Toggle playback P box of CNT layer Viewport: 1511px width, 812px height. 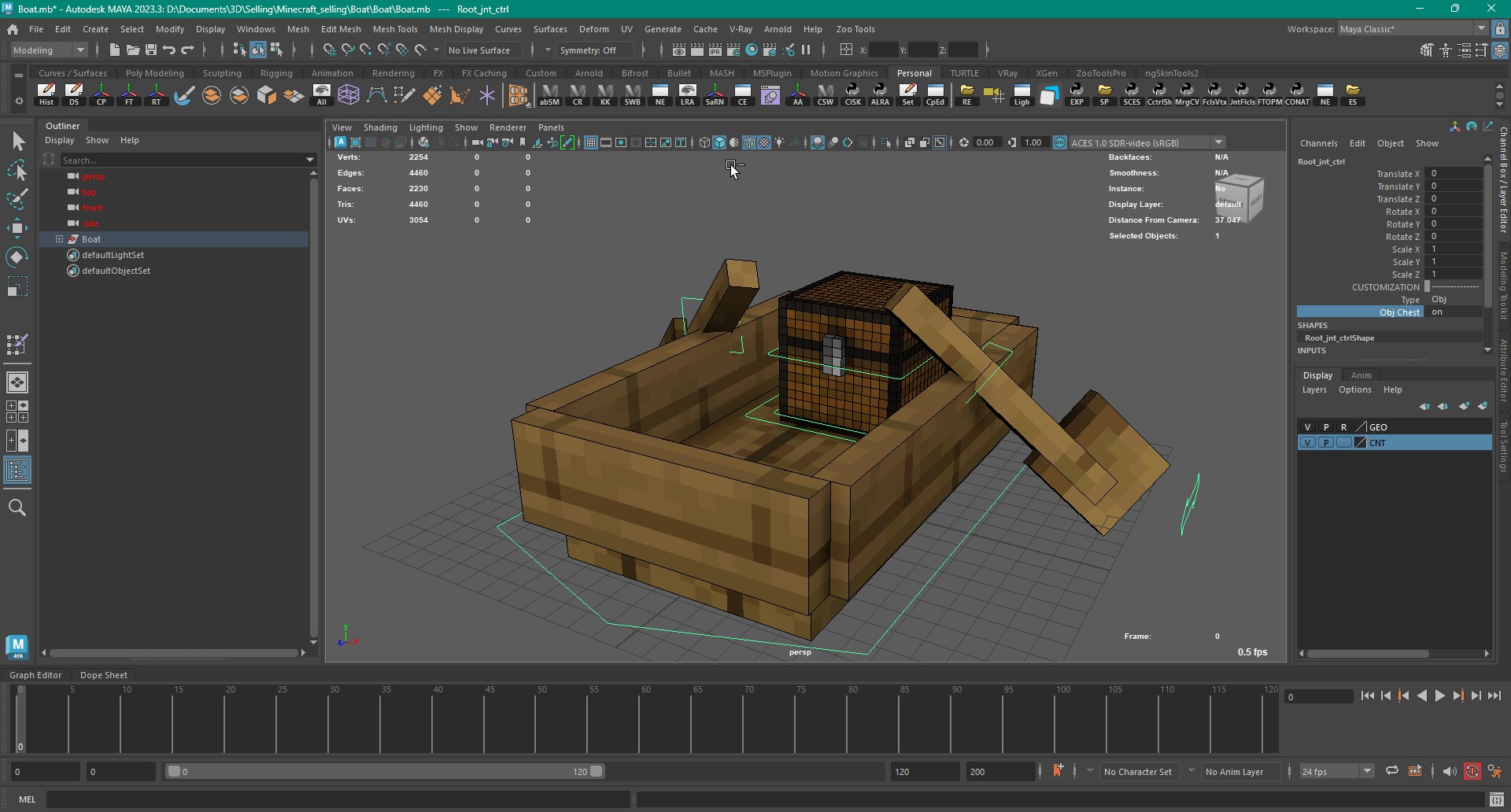[1326, 443]
